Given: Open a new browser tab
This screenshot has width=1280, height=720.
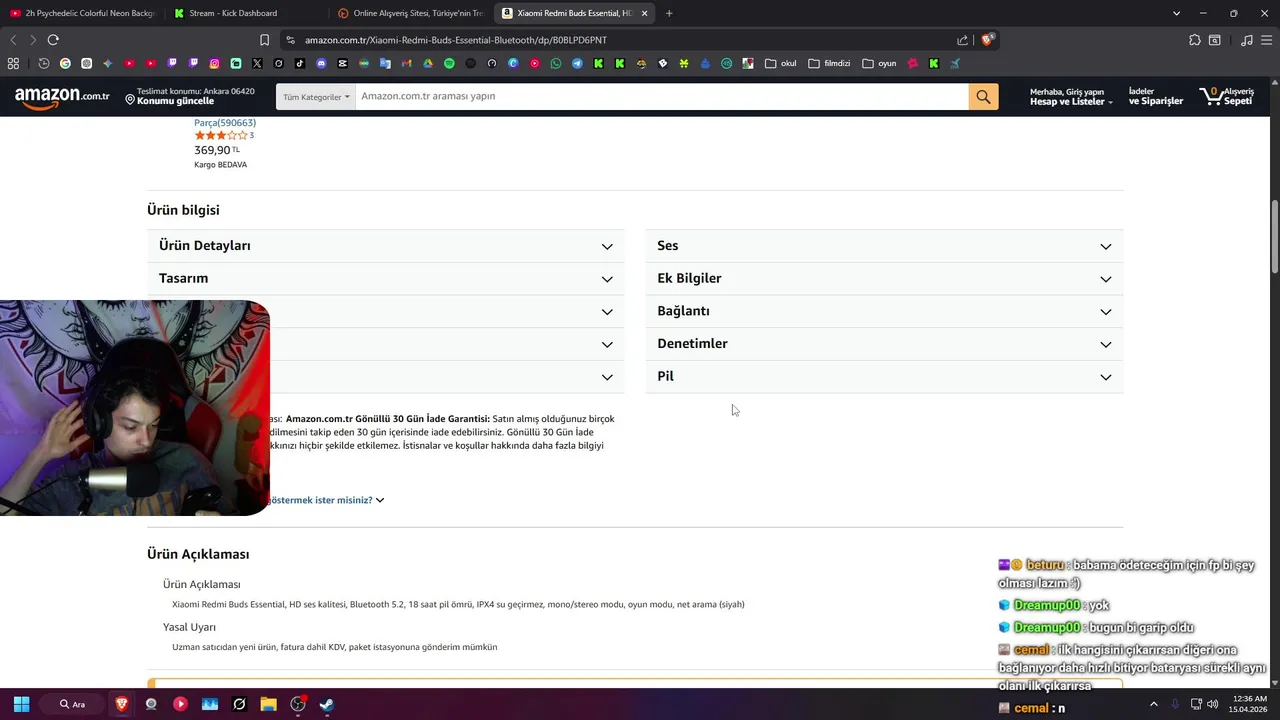Looking at the screenshot, I should click(669, 13).
